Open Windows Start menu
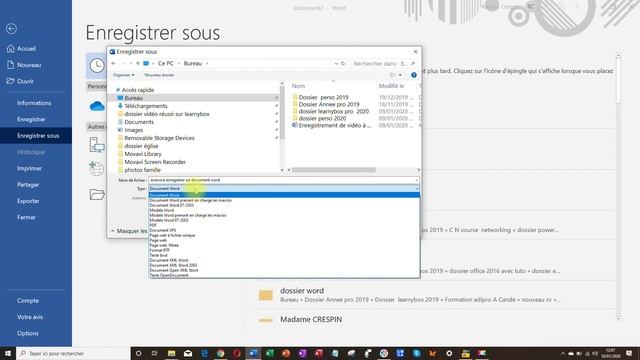Viewport: 640px width, 360px height. point(8,353)
